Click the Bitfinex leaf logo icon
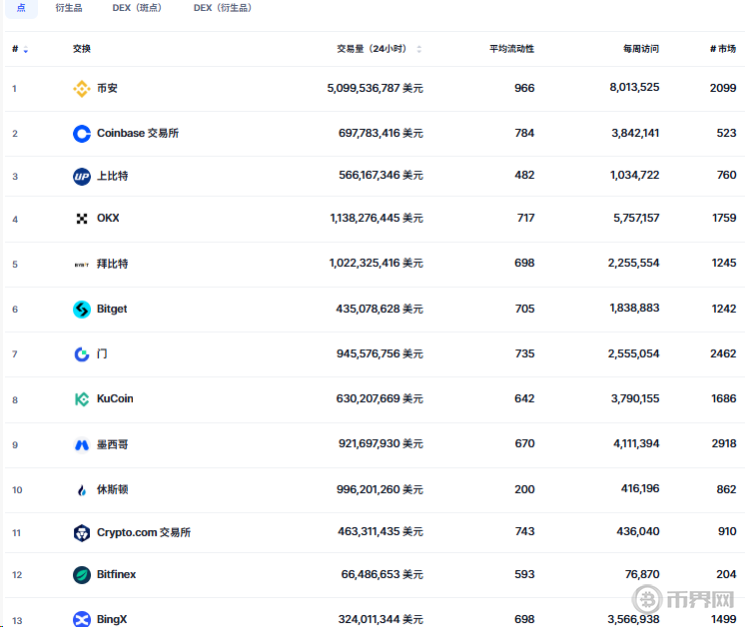The width and height of the screenshot is (745, 627). (82, 575)
